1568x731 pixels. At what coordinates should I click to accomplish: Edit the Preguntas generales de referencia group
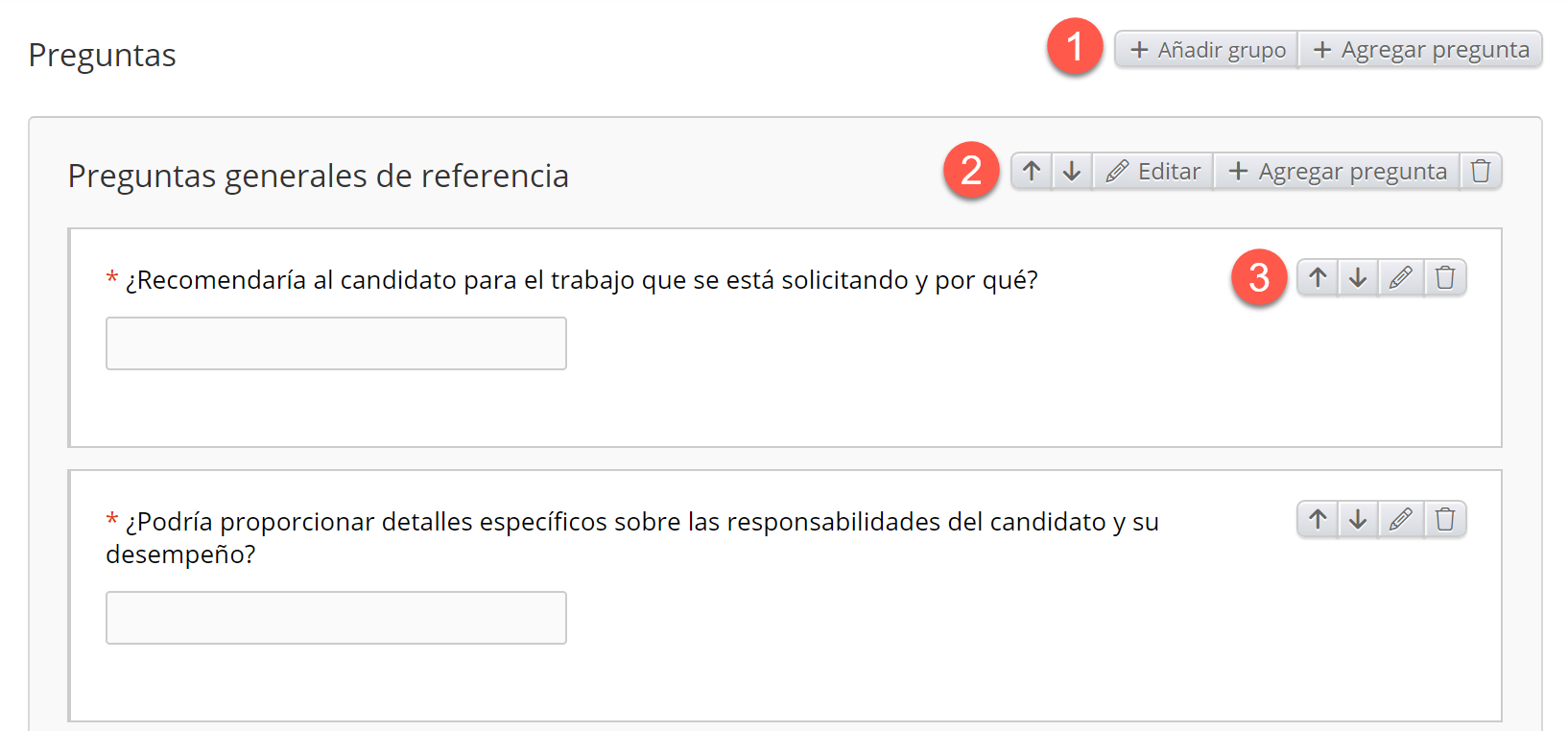(x=1153, y=172)
